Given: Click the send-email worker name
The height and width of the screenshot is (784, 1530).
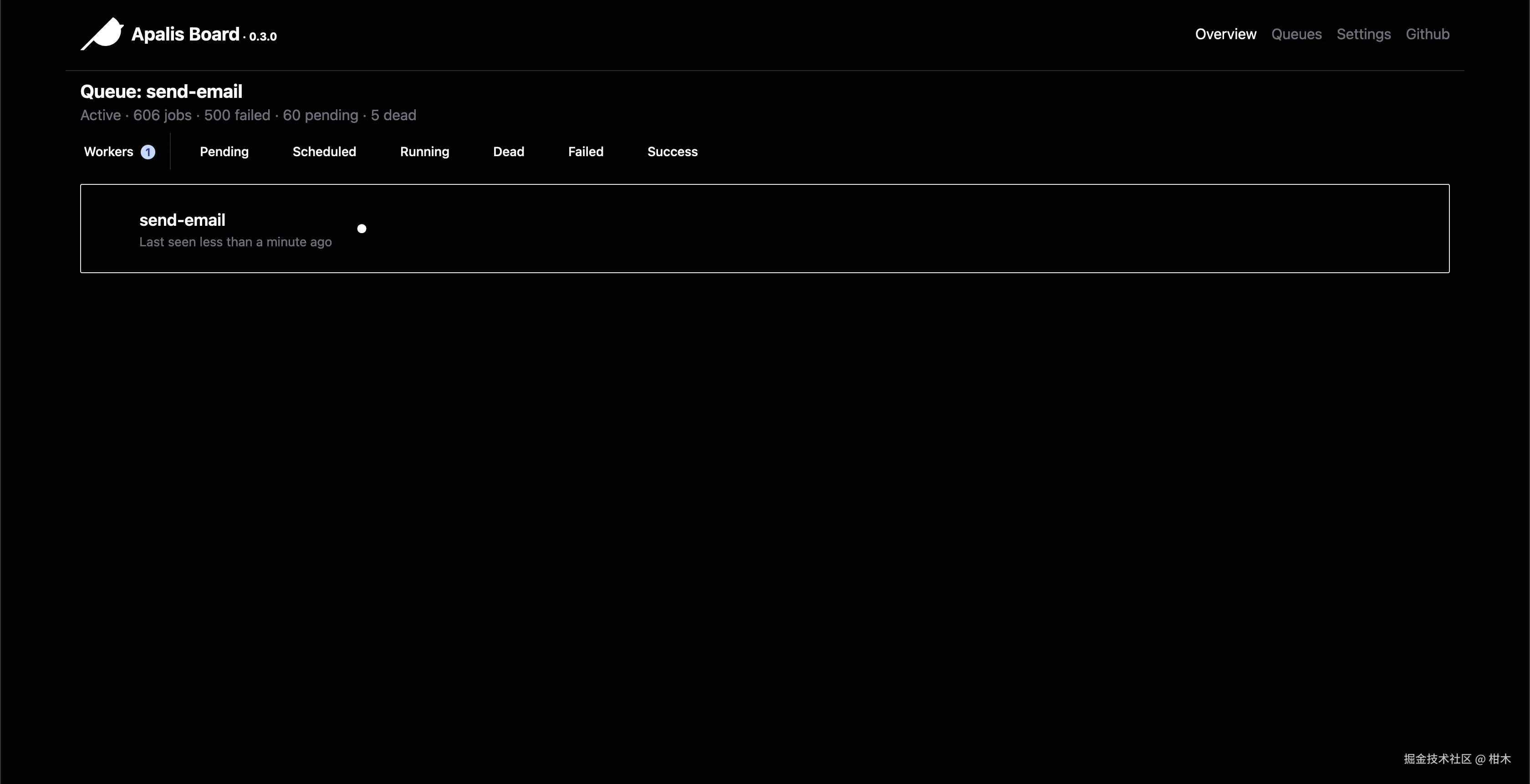Looking at the screenshot, I should click(x=182, y=220).
